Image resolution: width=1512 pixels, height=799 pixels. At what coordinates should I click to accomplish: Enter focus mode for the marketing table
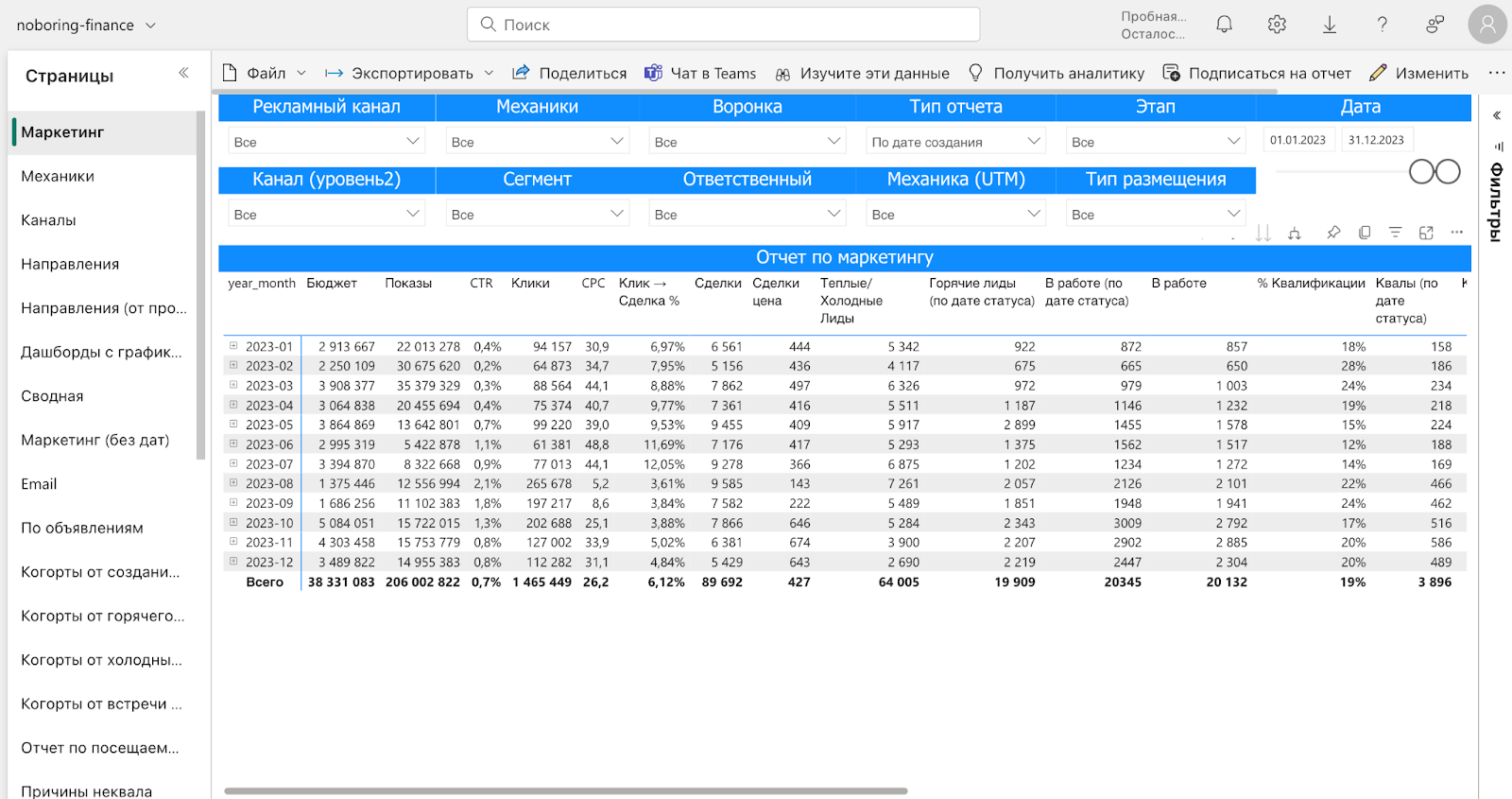coord(1426,233)
